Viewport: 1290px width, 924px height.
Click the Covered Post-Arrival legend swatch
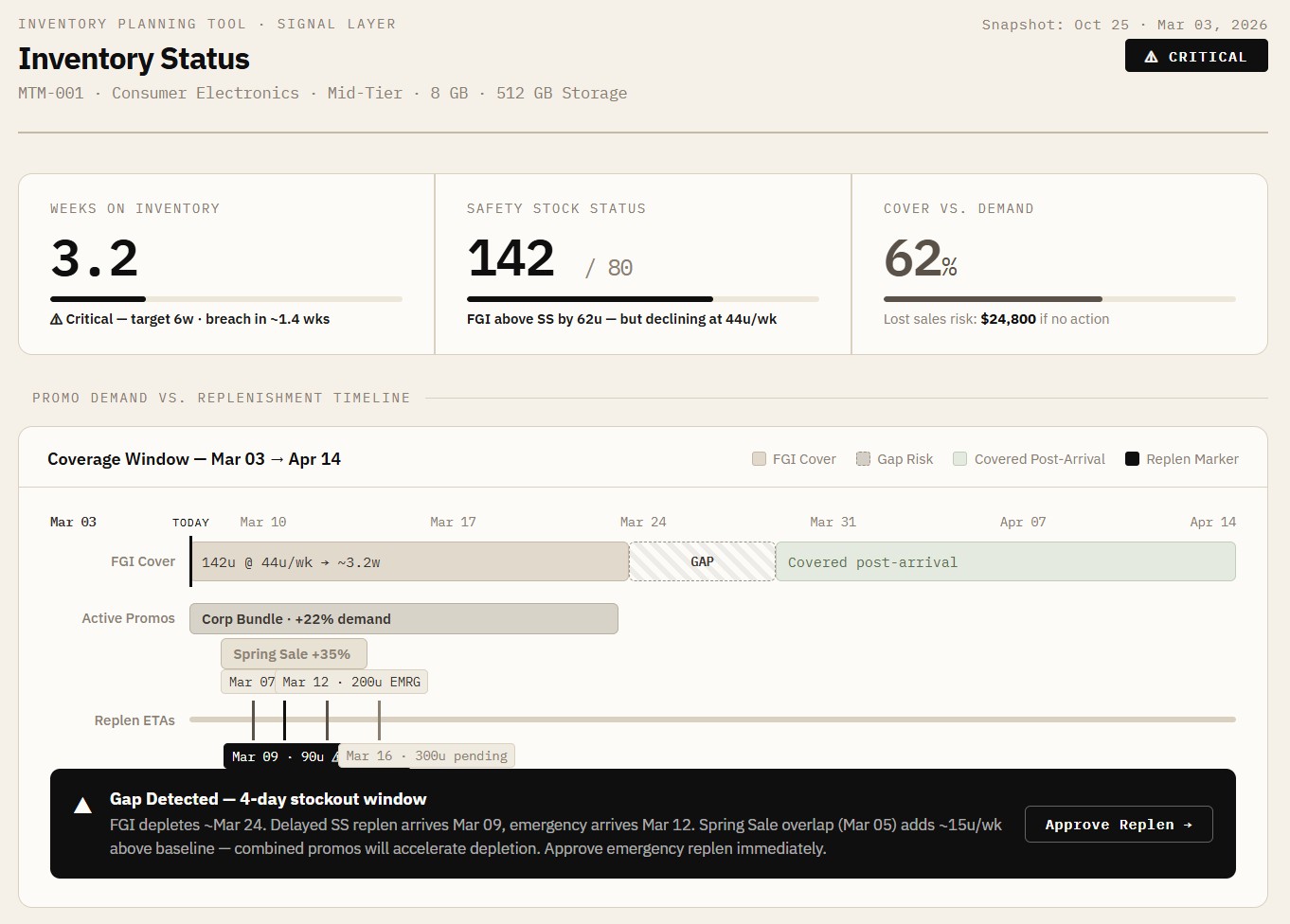pyautogui.click(x=959, y=459)
